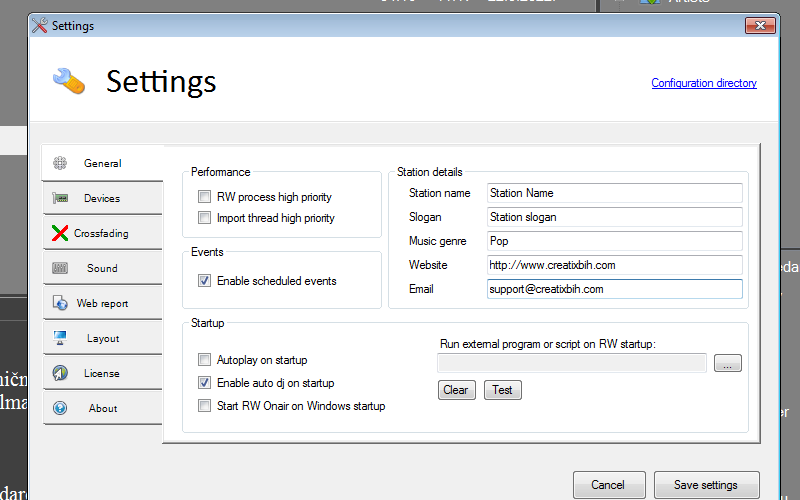Click Save settings button
The image size is (800, 500).
point(706,485)
